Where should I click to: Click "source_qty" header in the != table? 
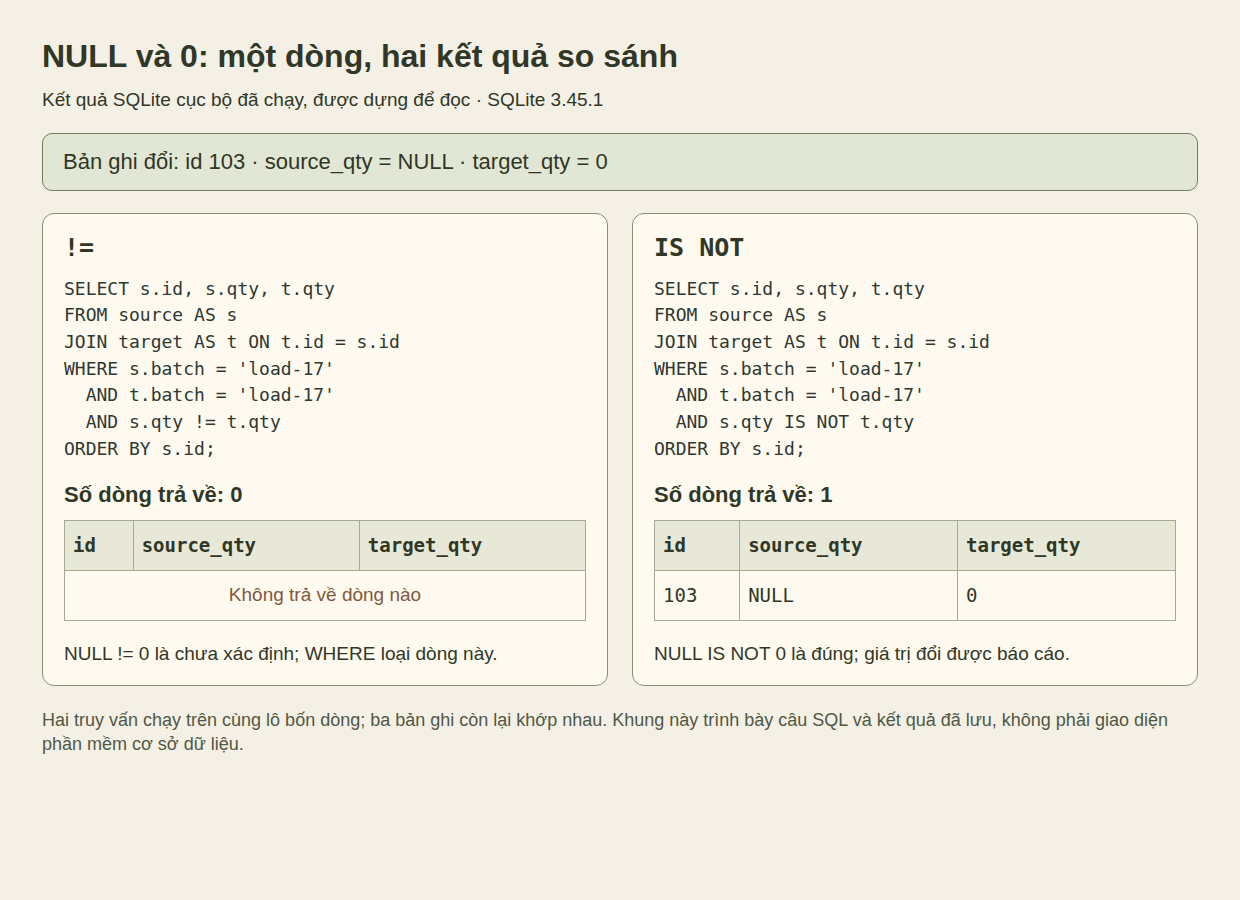coord(246,545)
